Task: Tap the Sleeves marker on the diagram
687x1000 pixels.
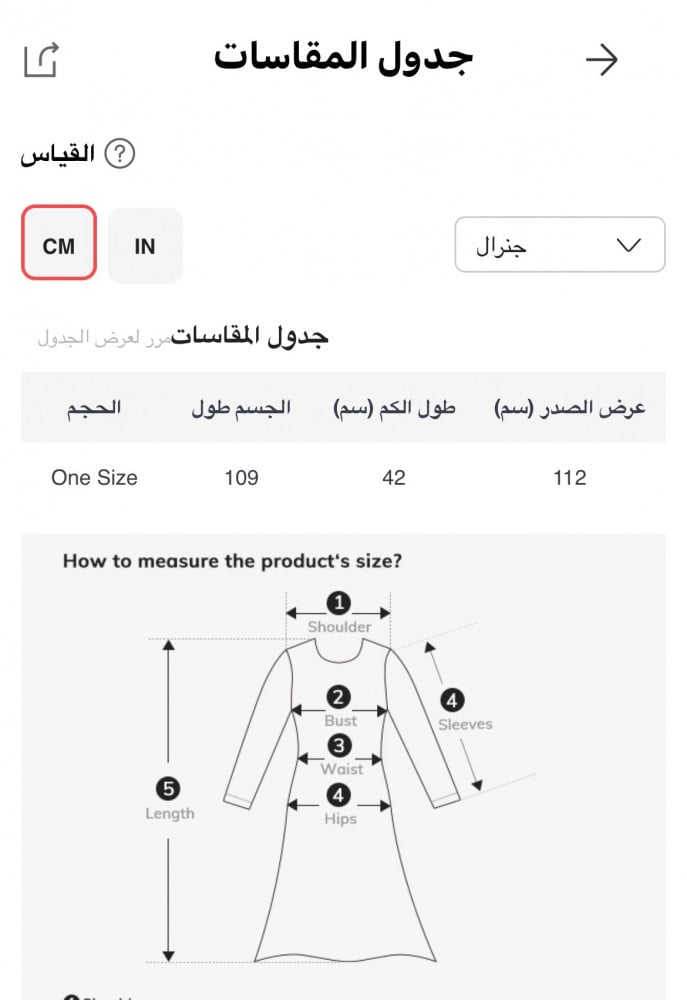Action: click(x=452, y=701)
